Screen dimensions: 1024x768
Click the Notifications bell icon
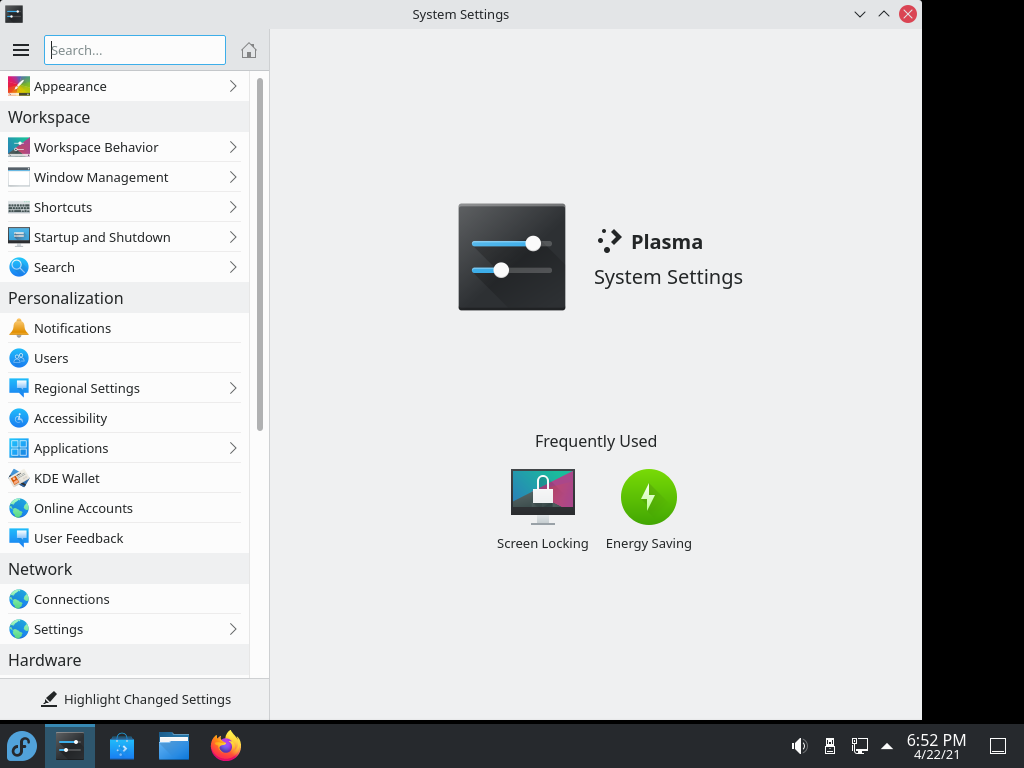[19, 328]
